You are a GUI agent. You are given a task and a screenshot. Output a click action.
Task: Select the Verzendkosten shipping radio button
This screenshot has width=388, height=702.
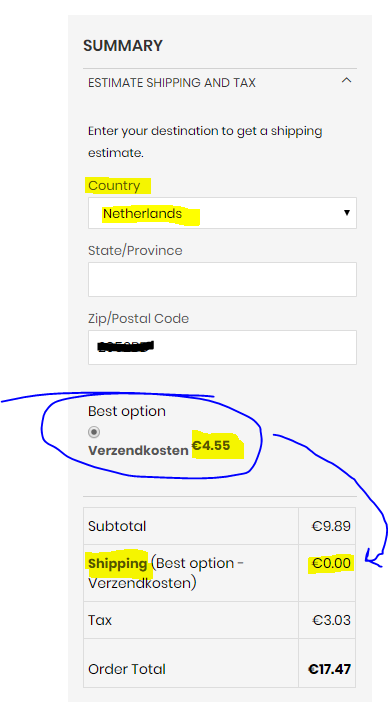tap(94, 432)
